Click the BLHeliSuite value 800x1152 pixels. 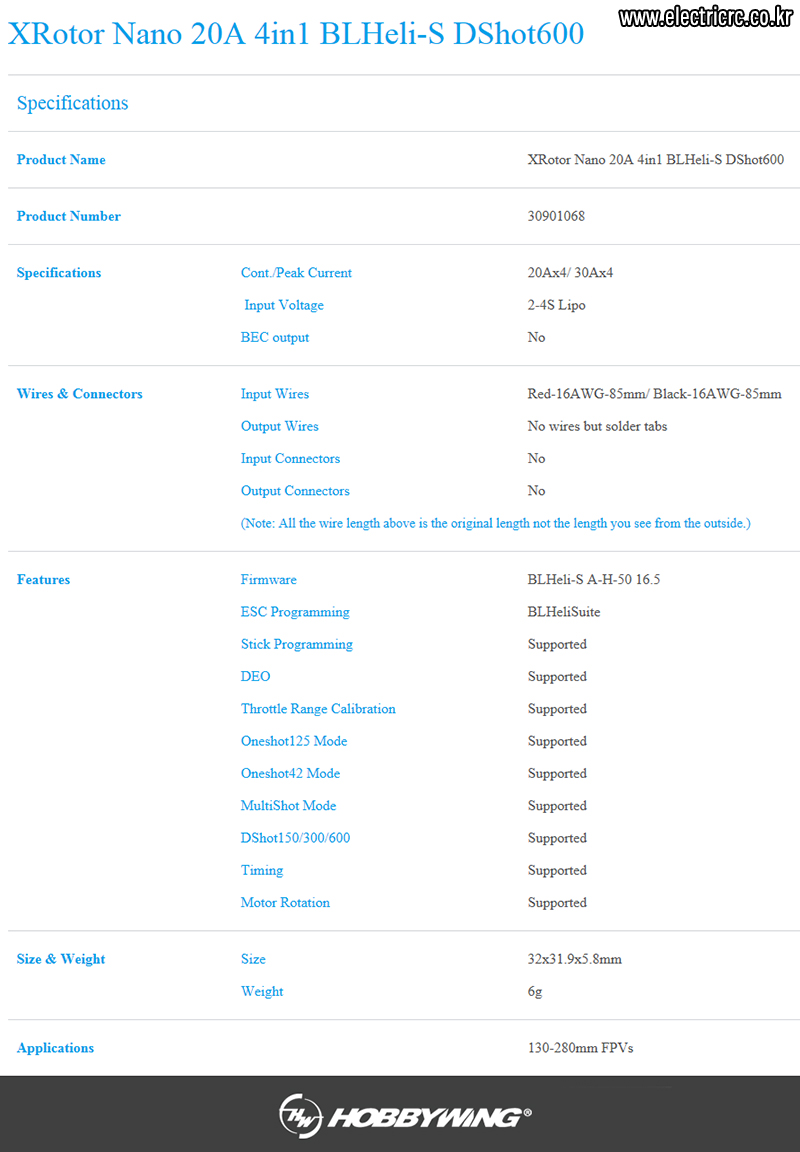(x=563, y=612)
